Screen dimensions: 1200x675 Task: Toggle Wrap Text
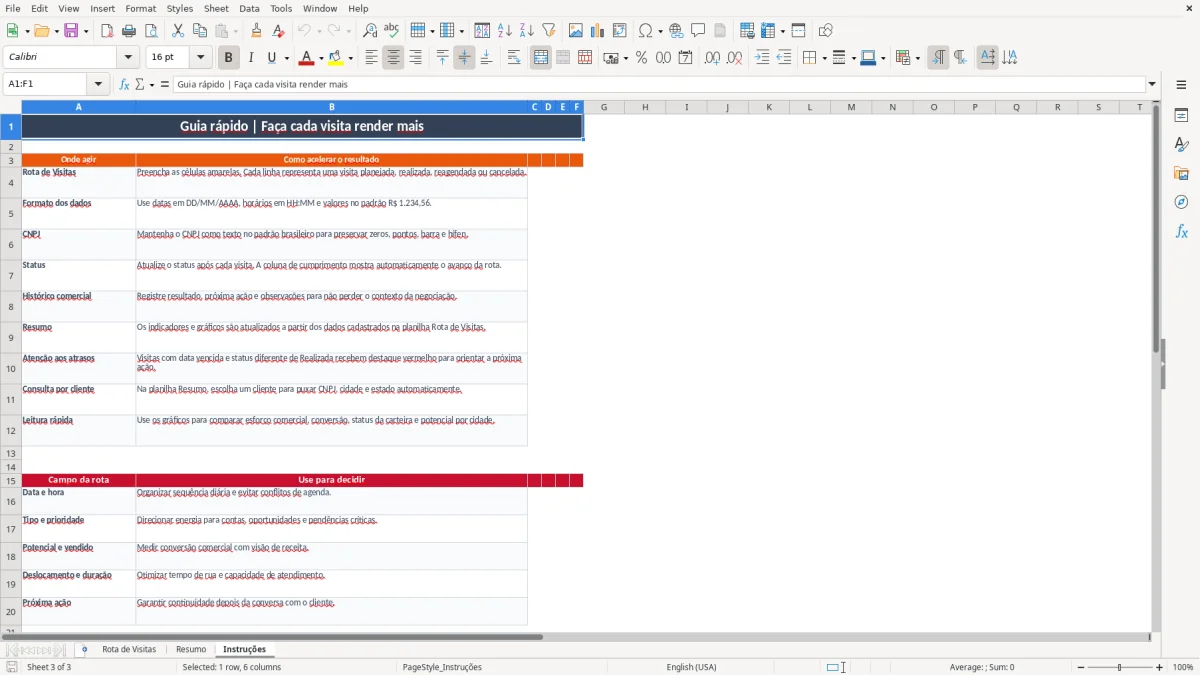[x=514, y=58]
